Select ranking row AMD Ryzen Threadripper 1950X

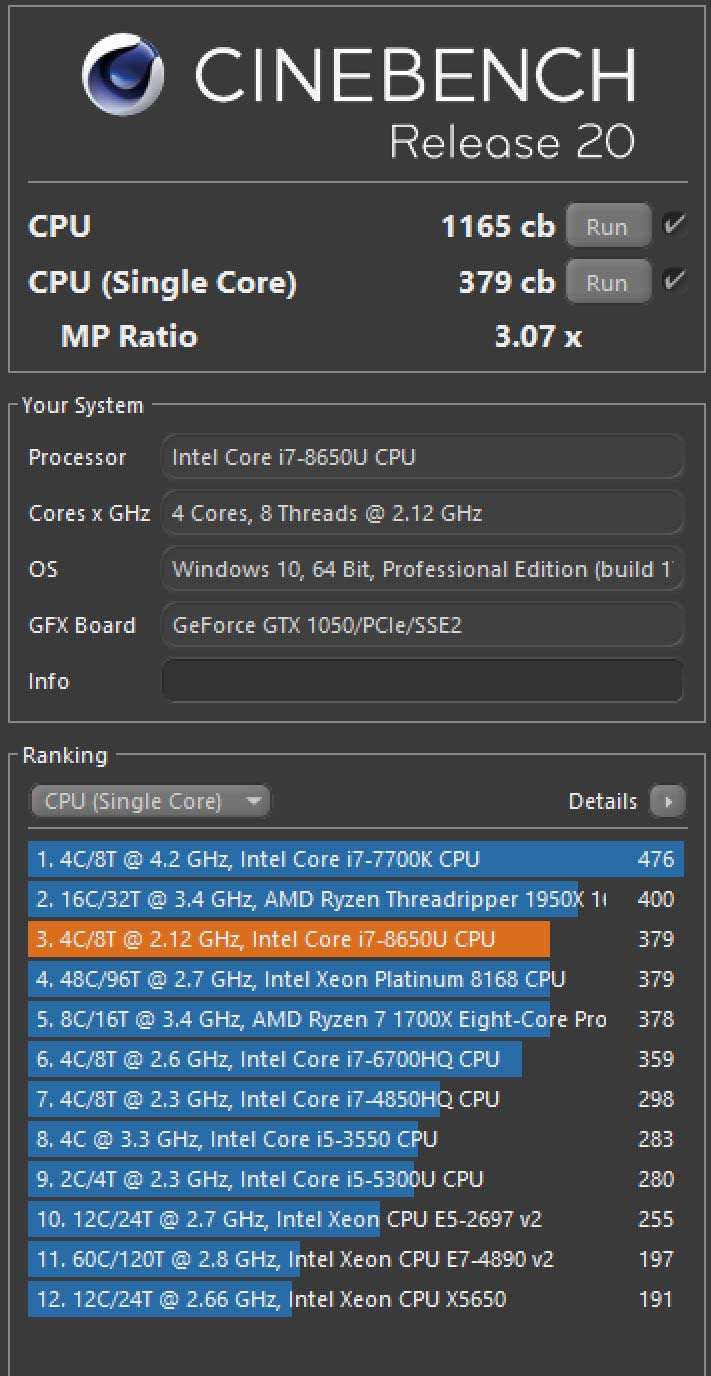(356, 899)
